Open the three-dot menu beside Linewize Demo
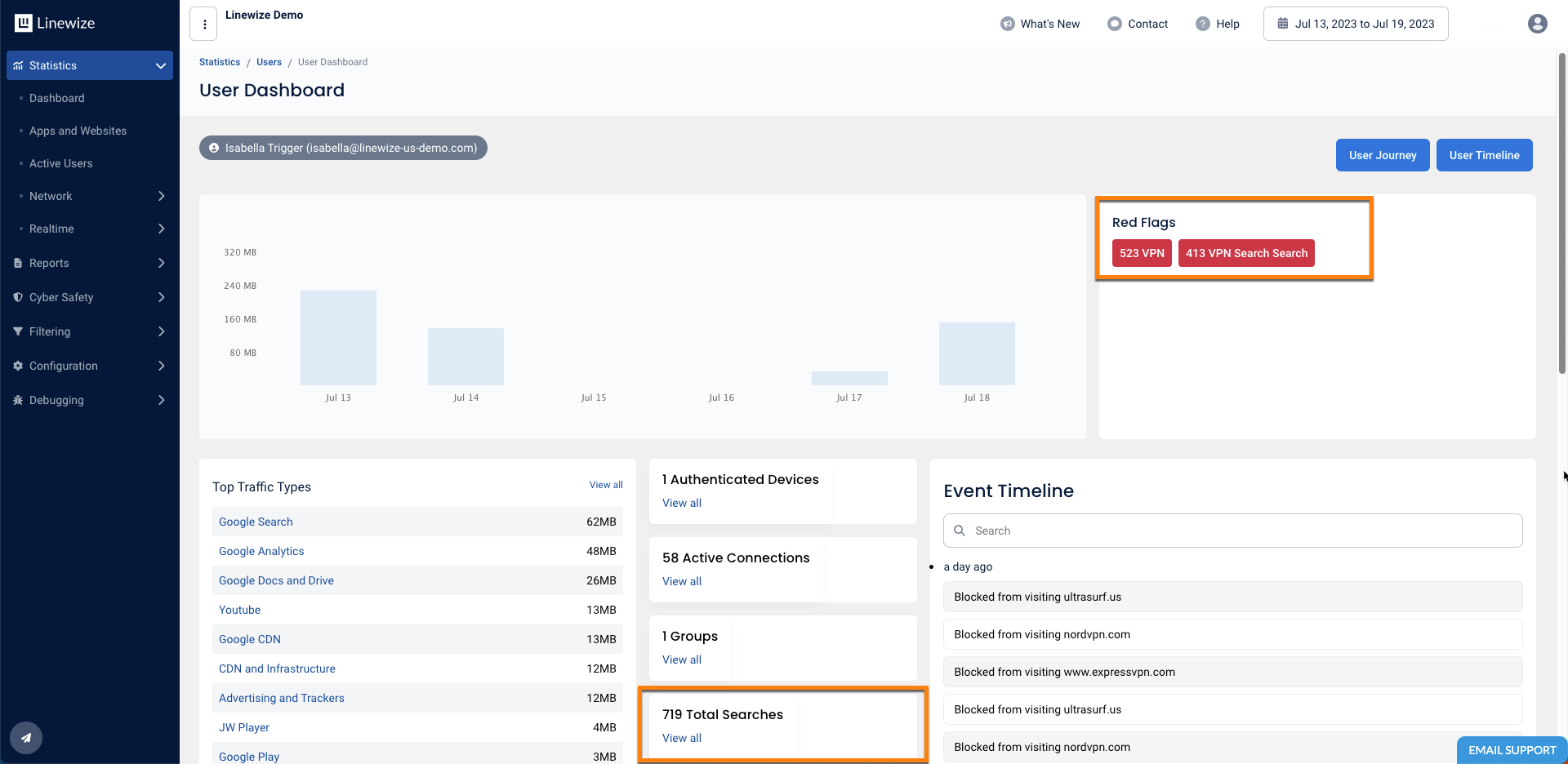The height and width of the screenshot is (764, 1568). coord(204,24)
